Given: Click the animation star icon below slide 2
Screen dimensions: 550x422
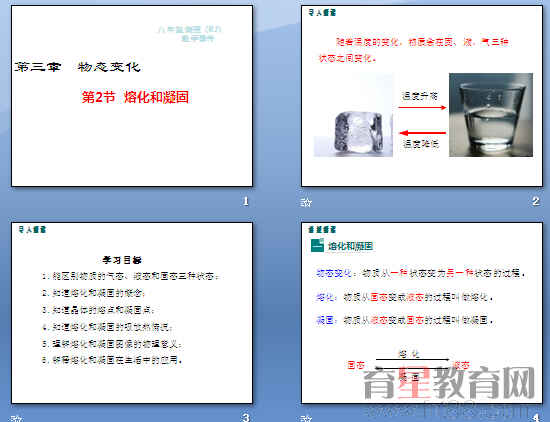Looking at the screenshot, I should coord(306,202).
